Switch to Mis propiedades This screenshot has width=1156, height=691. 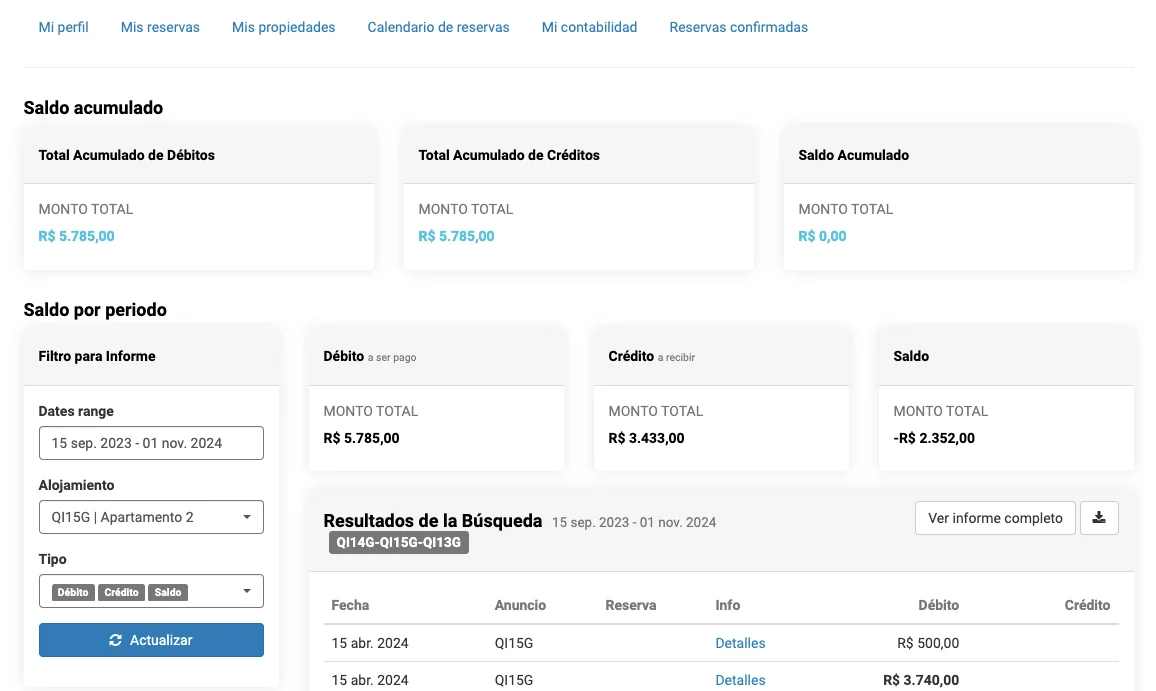(x=284, y=27)
